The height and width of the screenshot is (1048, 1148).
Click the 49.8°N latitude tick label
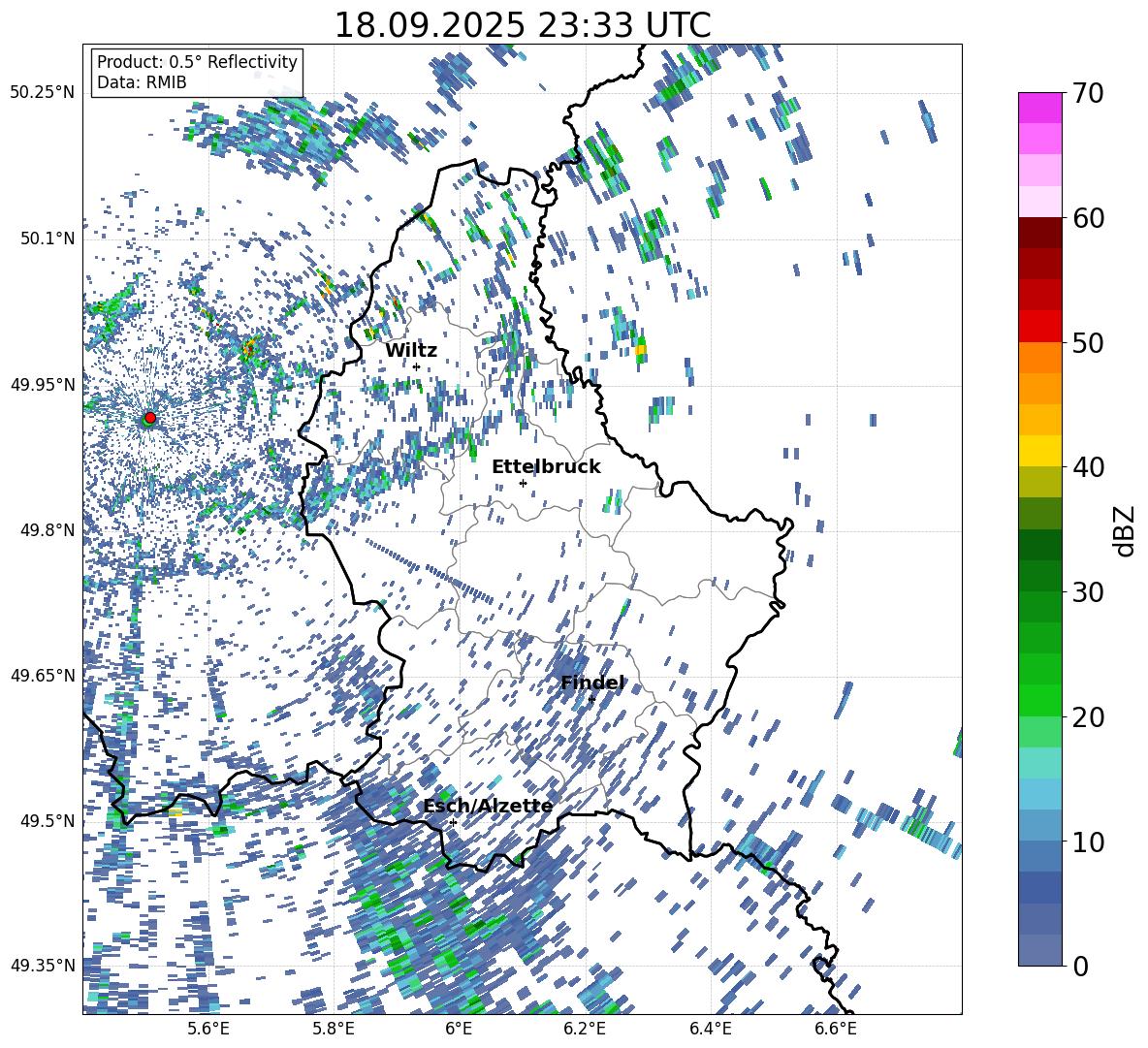click(48, 529)
